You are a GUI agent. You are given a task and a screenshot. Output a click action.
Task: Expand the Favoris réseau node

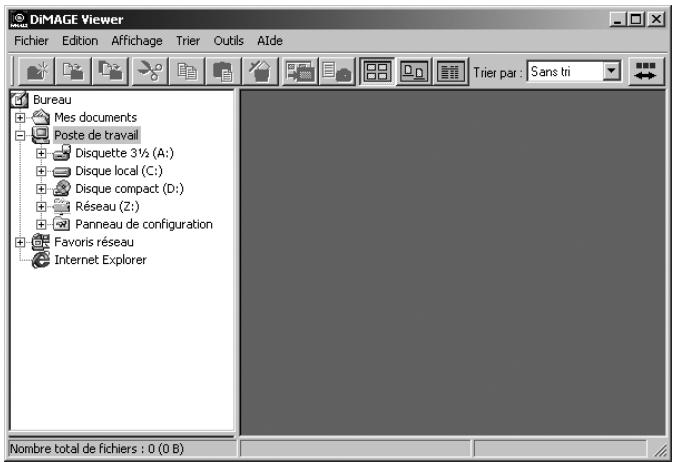coord(20,242)
